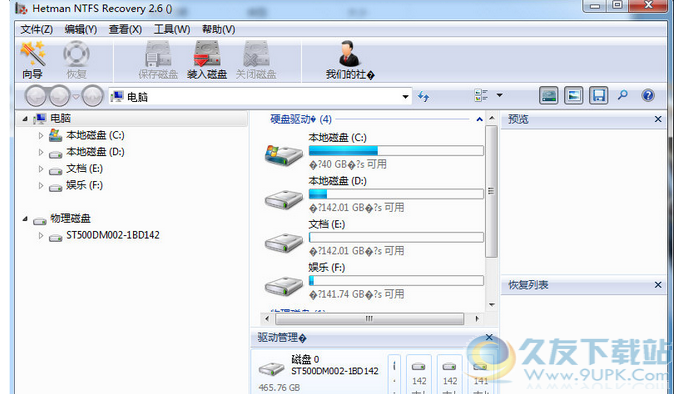The height and width of the screenshot is (394, 678).
Task: Click the E: drive icon in drive list
Action: point(284,243)
